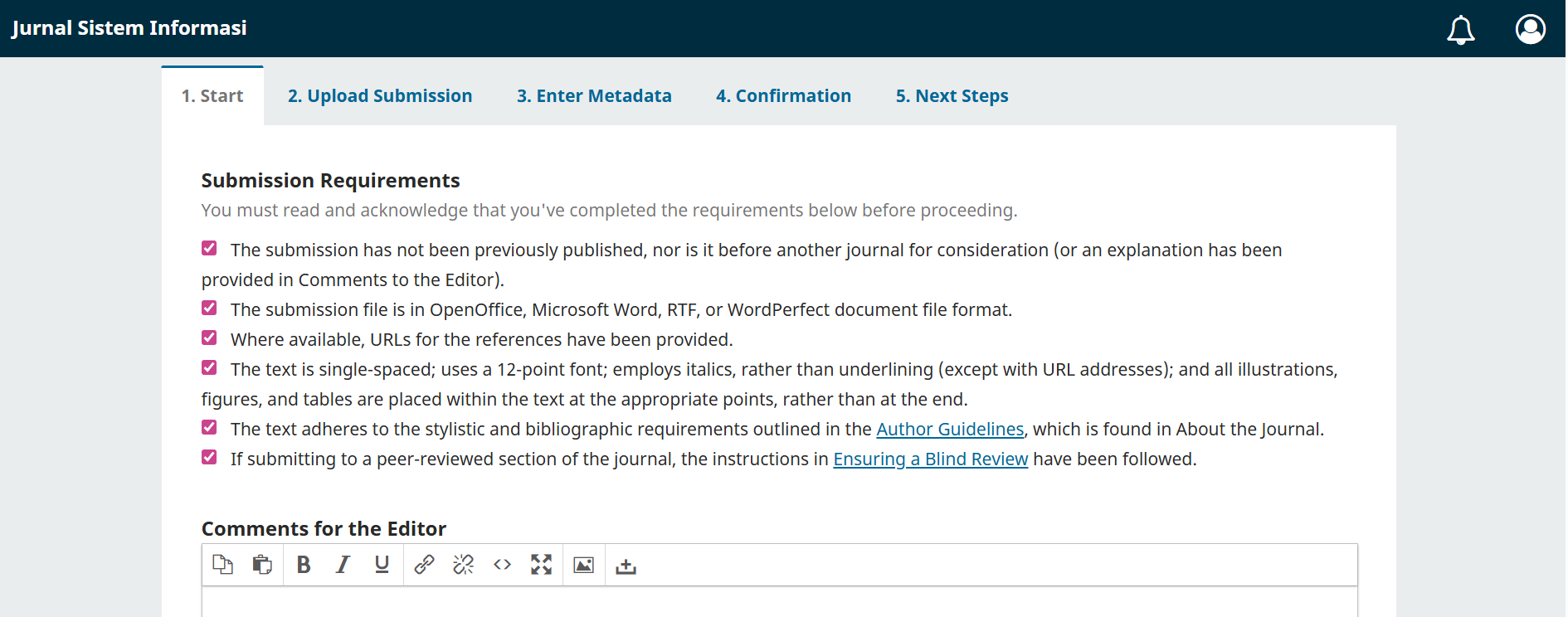The image size is (1568, 617).
Task: Open source code view in editor
Action: (x=502, y=565)
